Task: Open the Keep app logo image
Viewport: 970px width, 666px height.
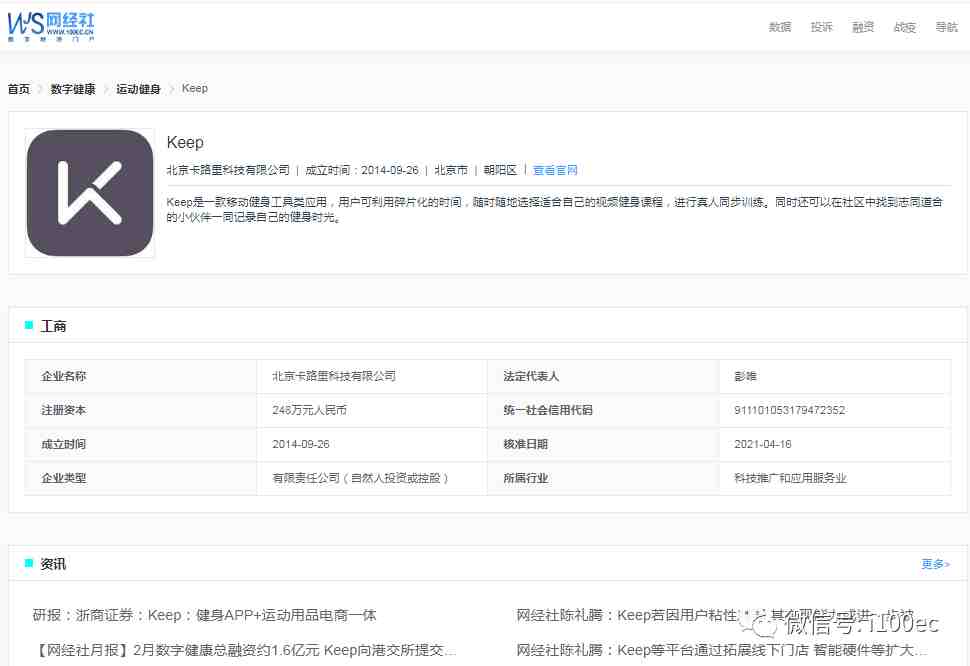Action: tap(90, 193)
